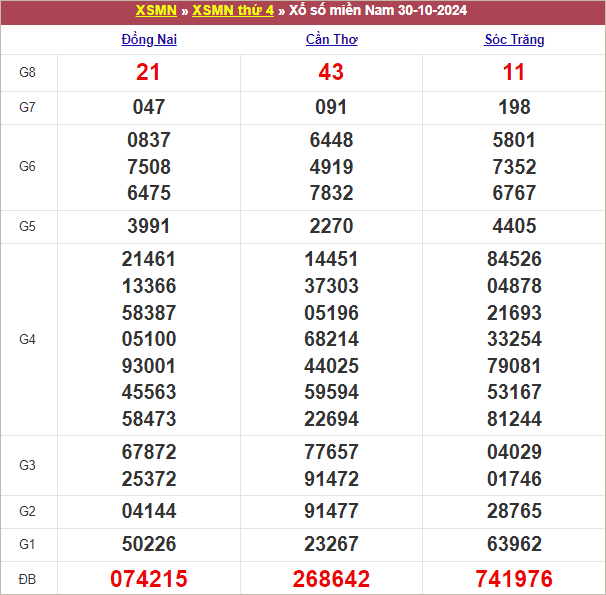This screenshot has width=606, height=595.
Task: Select the G3 row label
Action: [x=27, y=465]
